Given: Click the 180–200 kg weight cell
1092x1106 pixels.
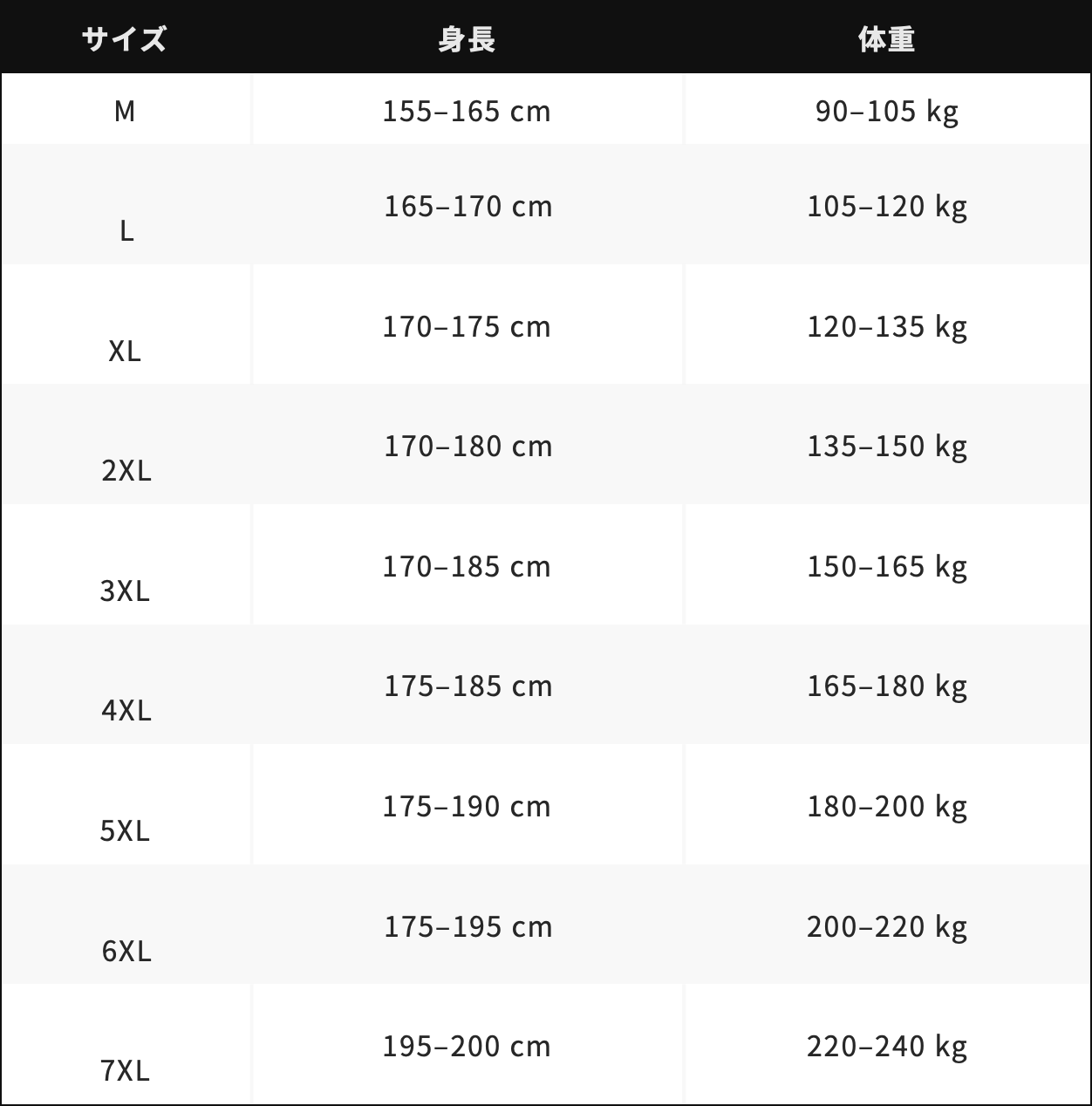Looking at the screenshot, I should tap(886, 807).
